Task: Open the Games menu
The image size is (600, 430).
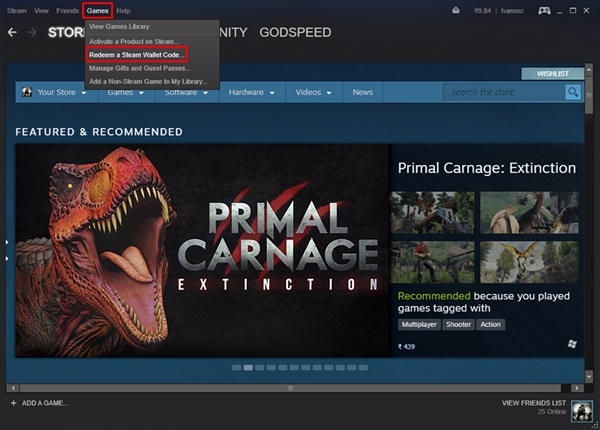Action: 98,11
